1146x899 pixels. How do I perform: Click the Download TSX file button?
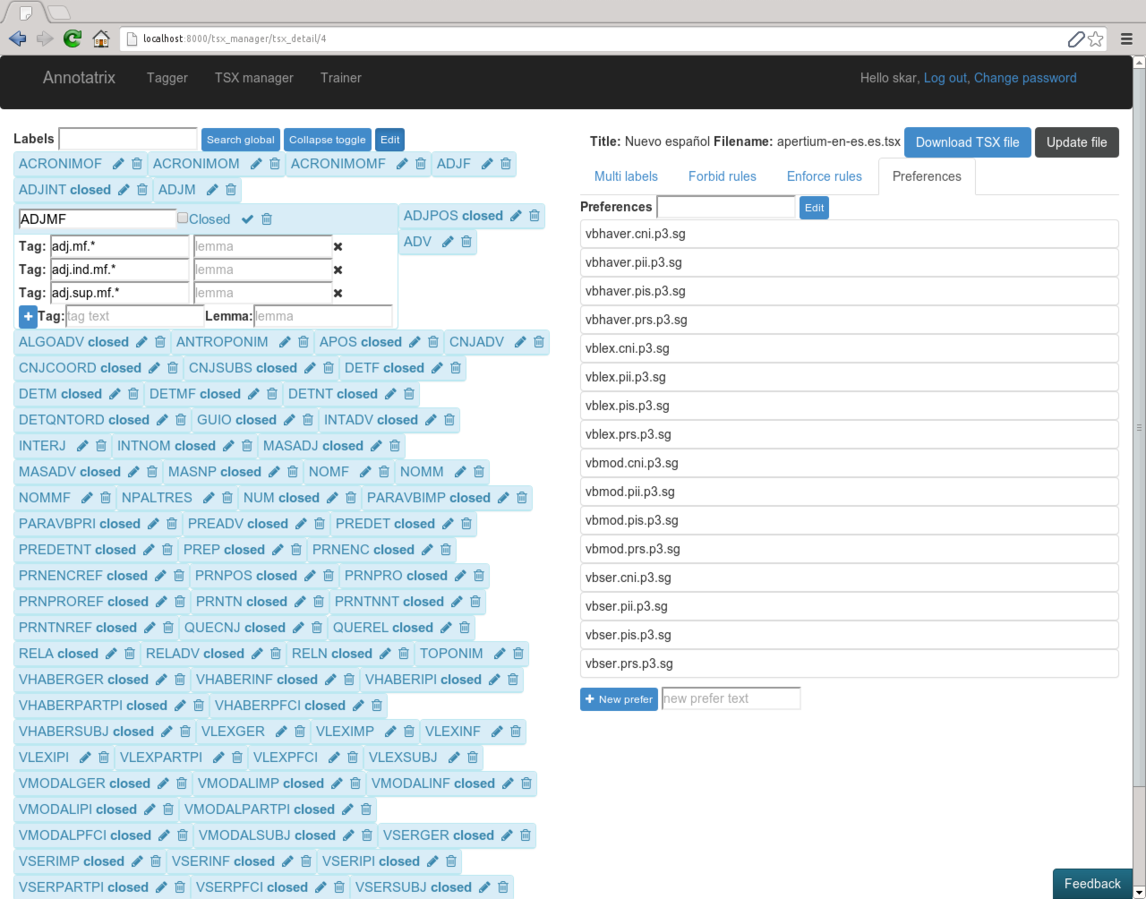[967, 142]
